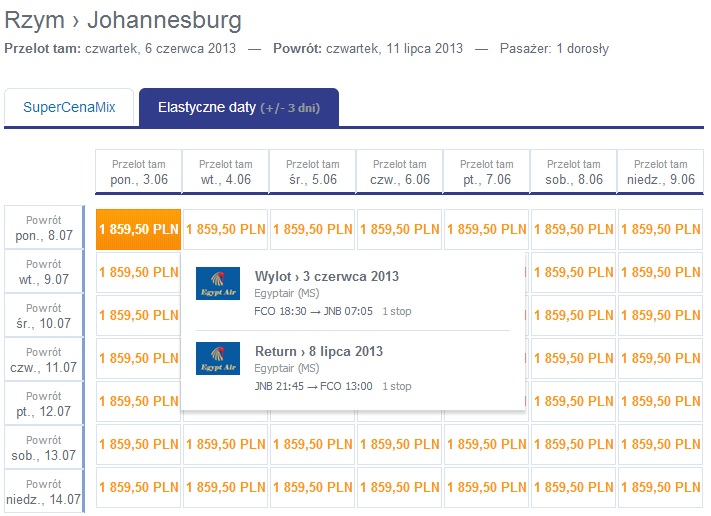Select departure column czw., 6.06
Screen dimensions: 711x516
pos(399,172)
